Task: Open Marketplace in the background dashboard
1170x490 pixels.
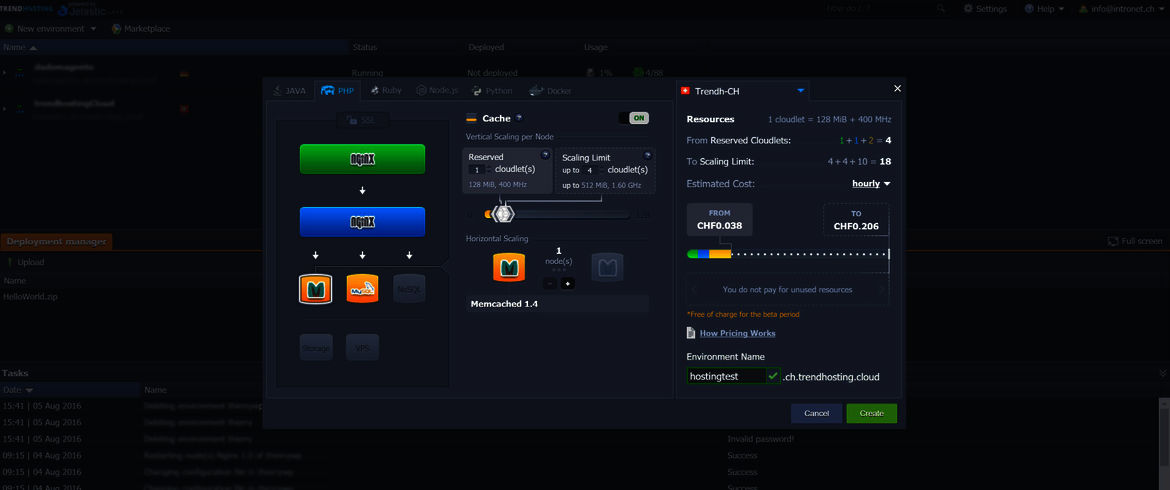Action: [x=140, y=28]
